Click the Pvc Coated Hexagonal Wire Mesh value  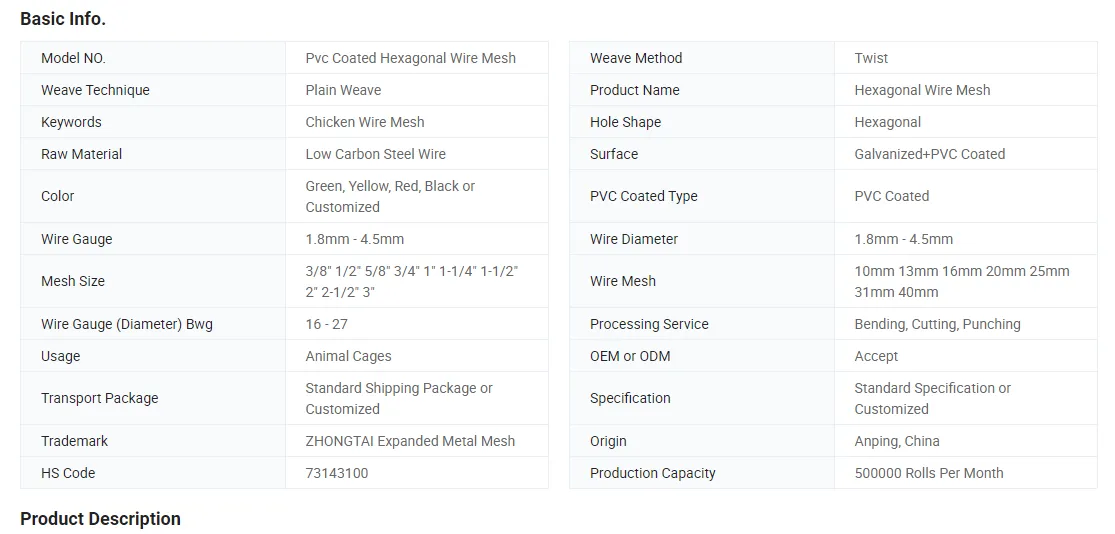click(410, 58)
